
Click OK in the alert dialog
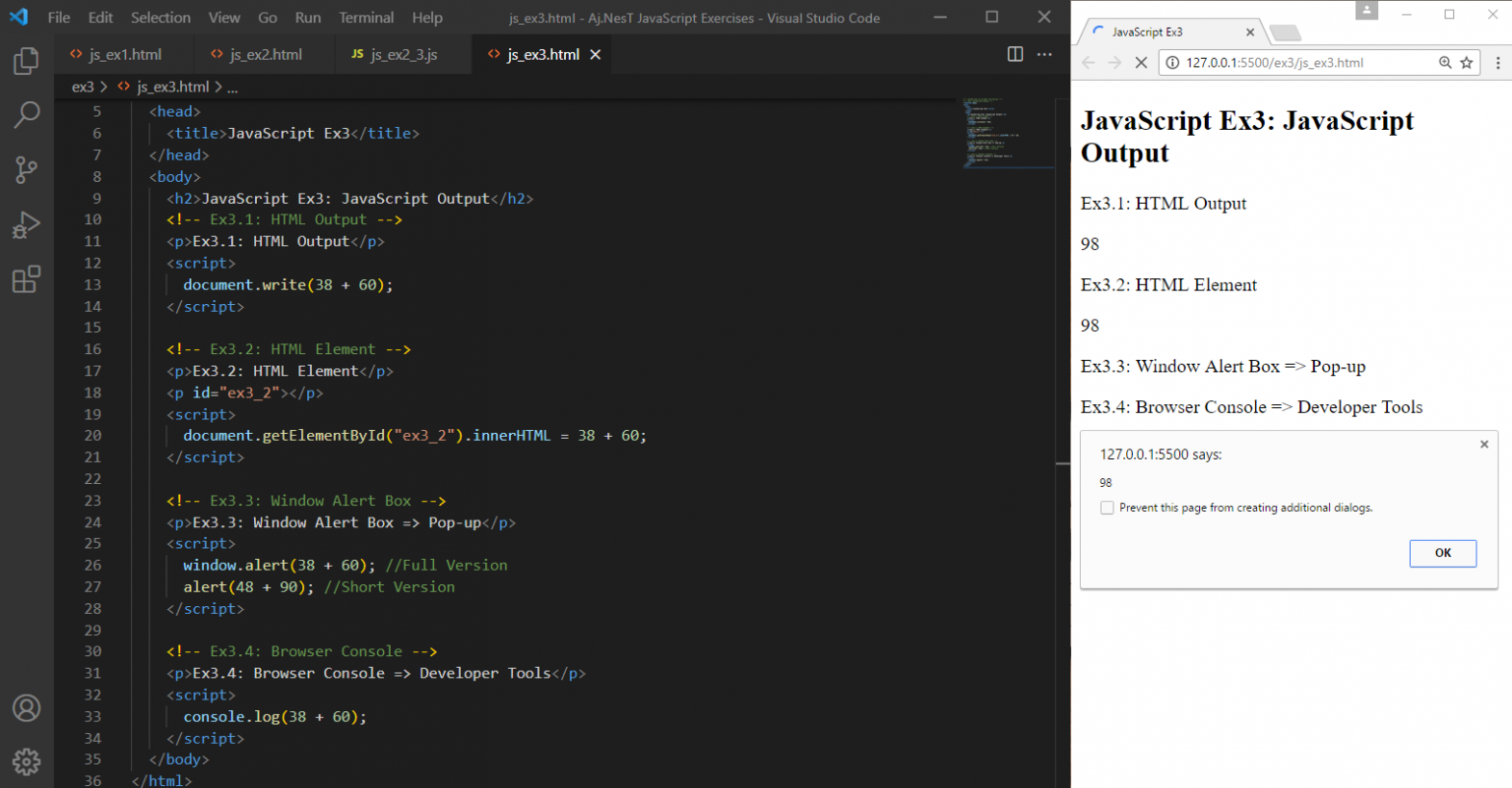coord(1442,553)
